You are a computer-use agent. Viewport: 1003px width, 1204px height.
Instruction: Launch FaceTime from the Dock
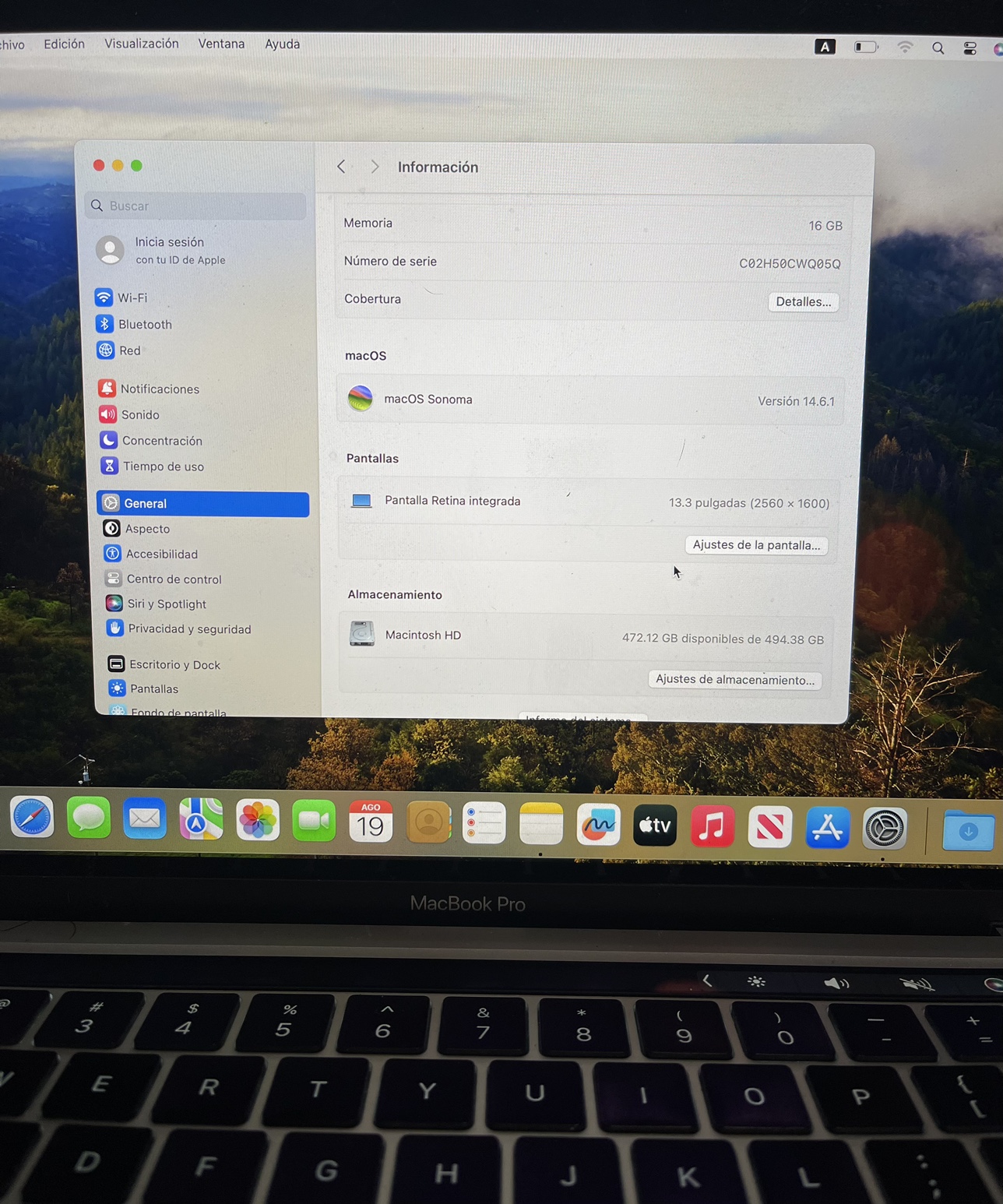(314, 821)
